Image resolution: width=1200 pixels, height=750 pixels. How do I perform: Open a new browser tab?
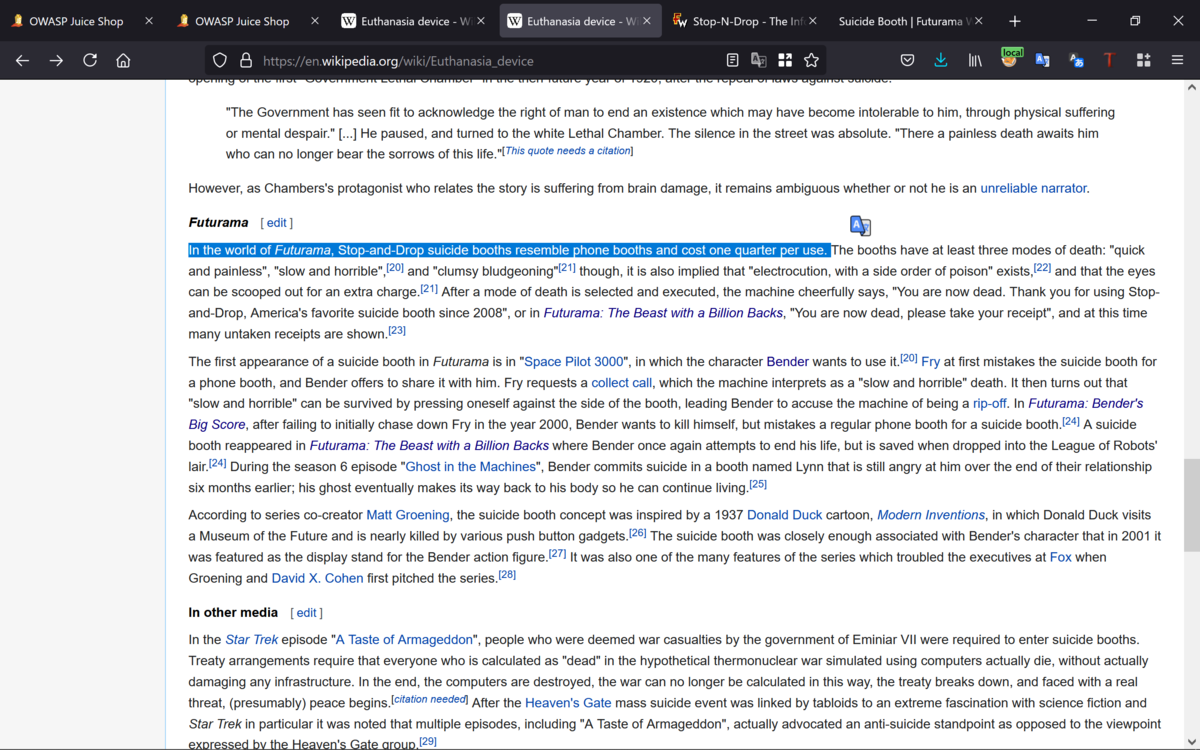pos(1015,21)
